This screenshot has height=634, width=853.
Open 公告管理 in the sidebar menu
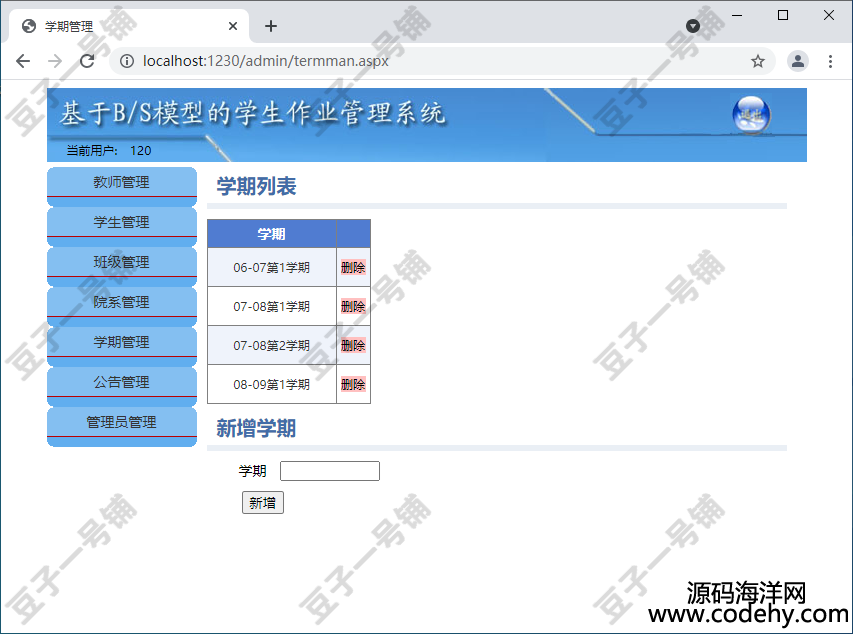coord(122,383)
